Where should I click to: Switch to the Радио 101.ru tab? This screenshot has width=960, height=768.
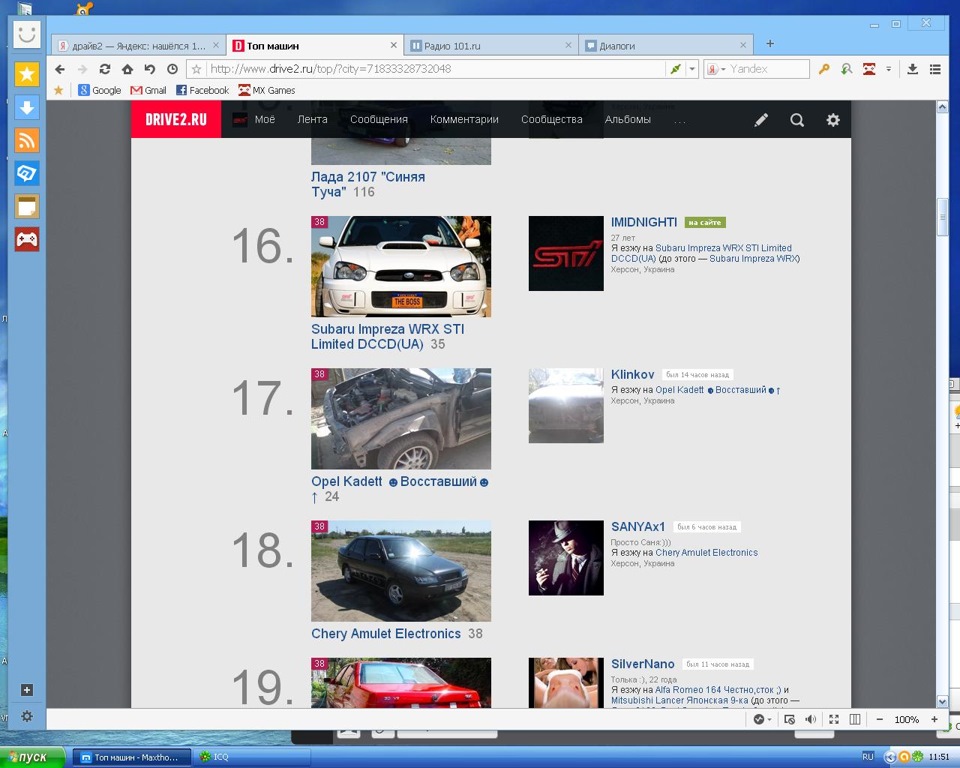pos(490,46)
